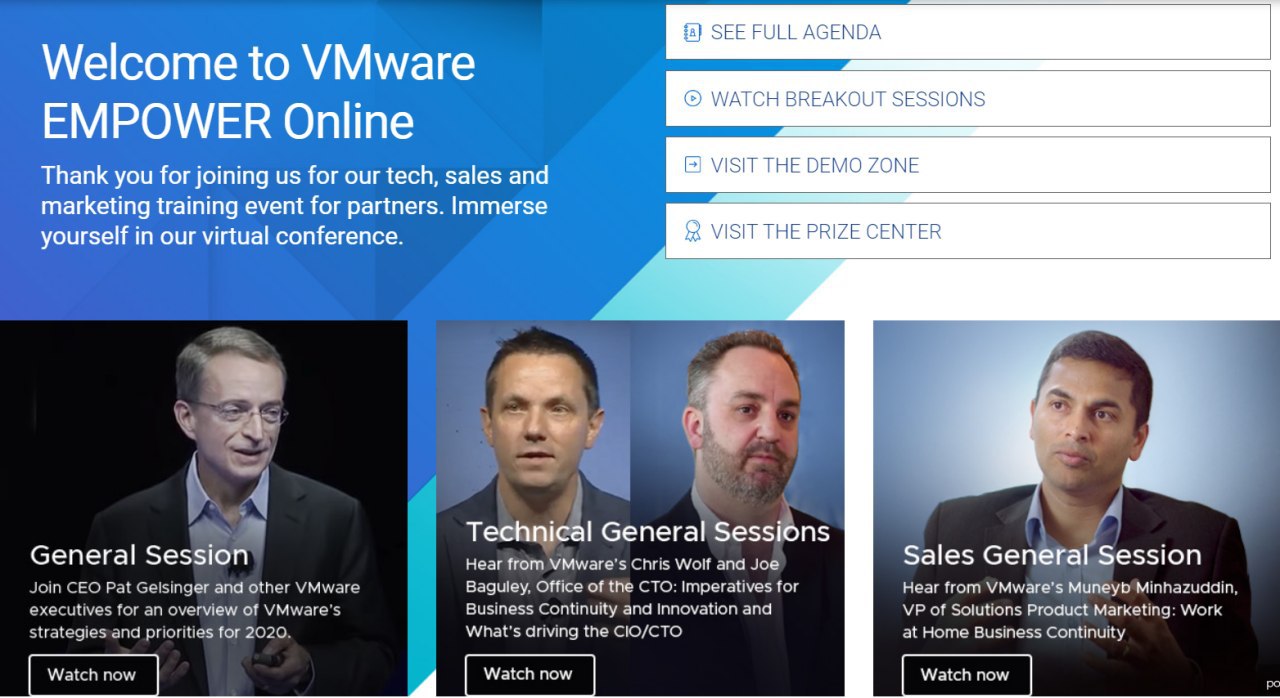The height and width of the screenshot is (698, 1280).
Task: Open Visit the Prize Center
Action: (x=968, y=231)
